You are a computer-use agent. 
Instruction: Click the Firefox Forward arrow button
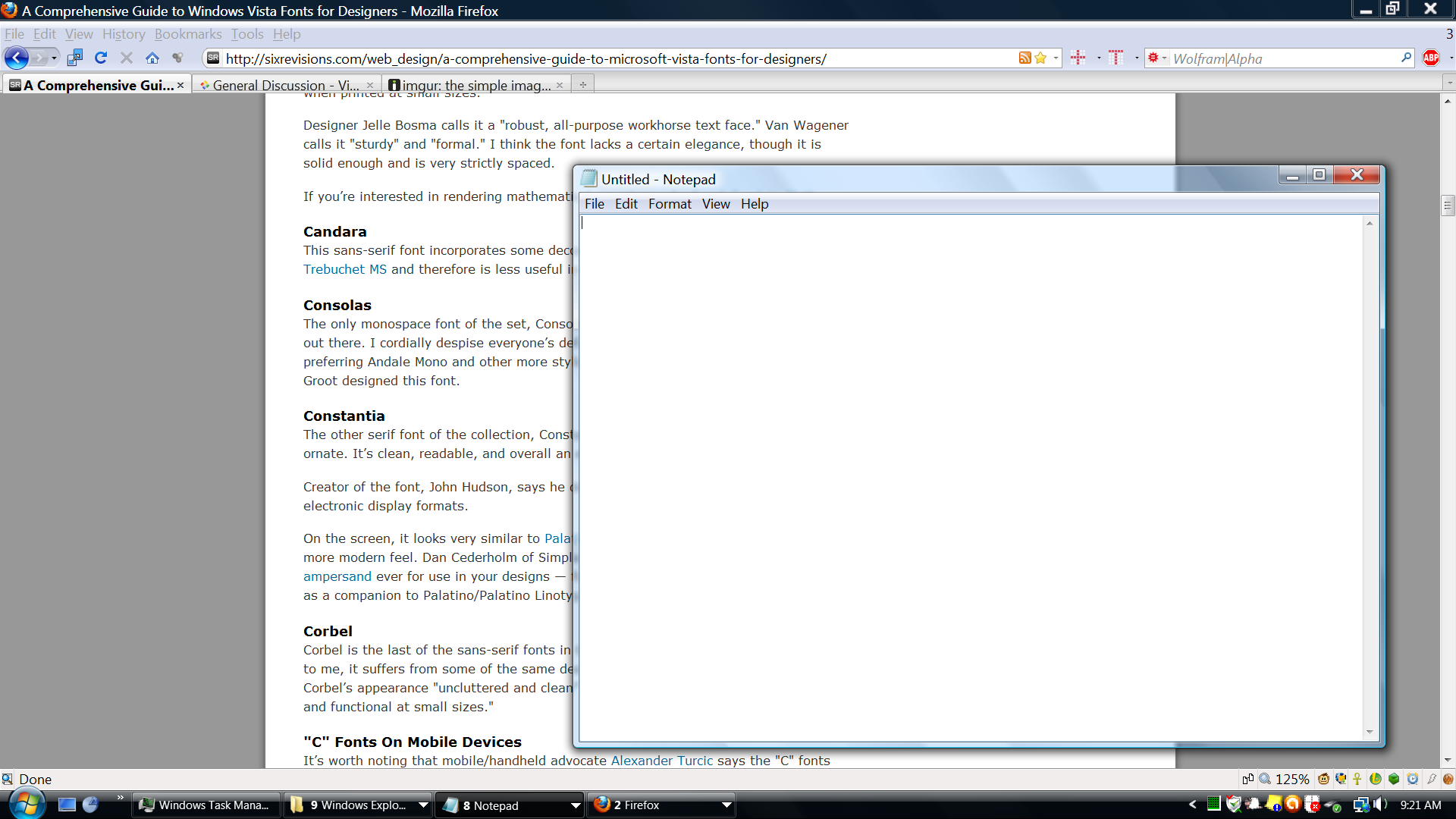click(39, 58)
